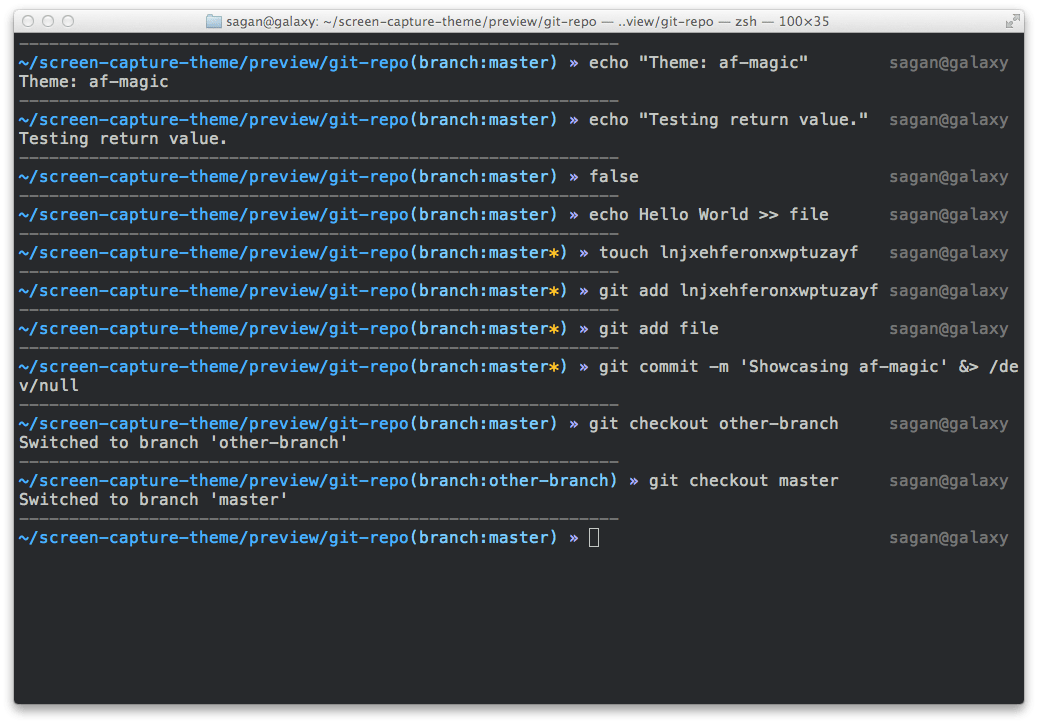Click the folder proxy icon in the title bar
The width and height of the screenshot is (1038, 724).
pos(213,20)
